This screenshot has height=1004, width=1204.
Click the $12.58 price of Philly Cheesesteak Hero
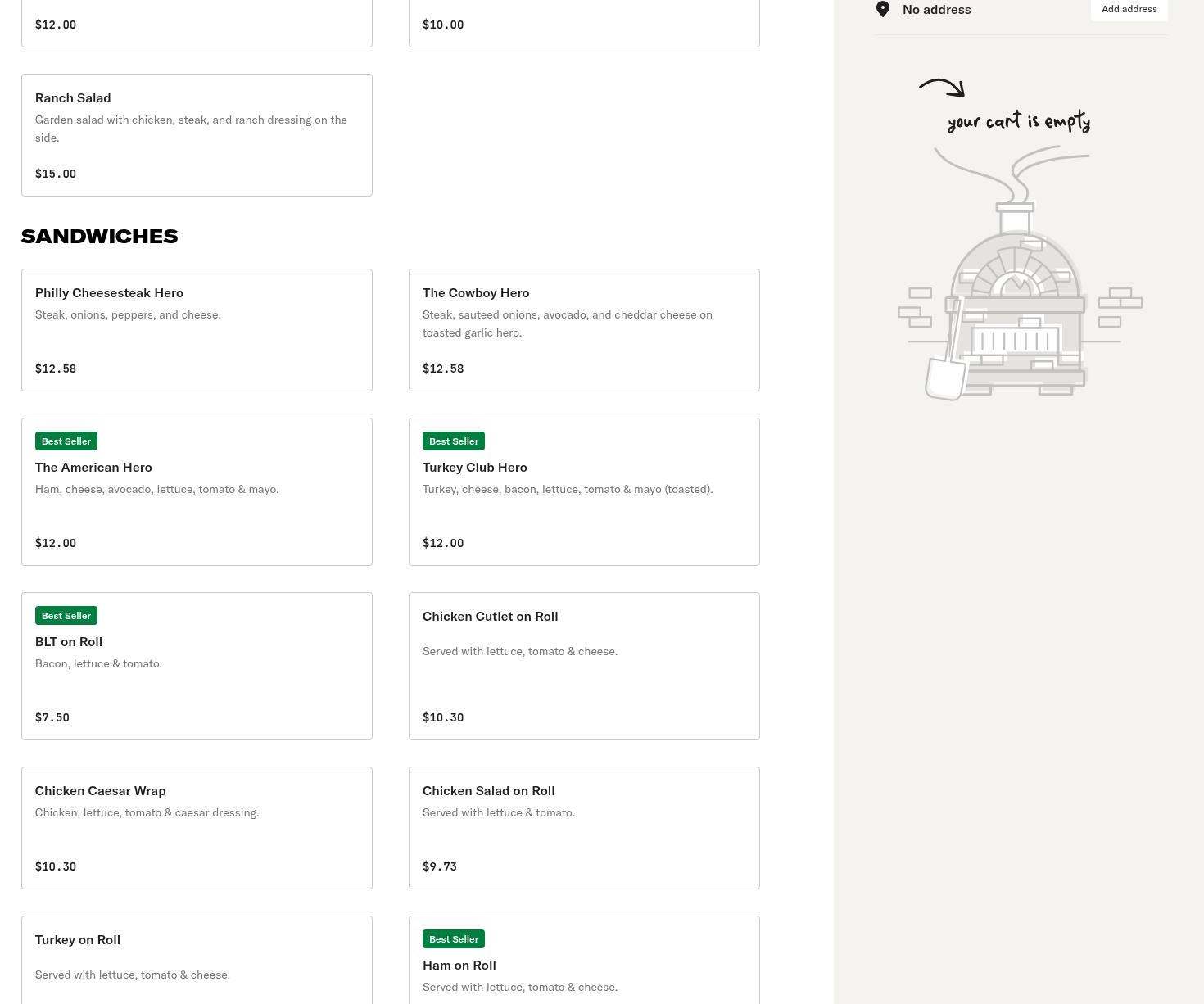point(56,369)
